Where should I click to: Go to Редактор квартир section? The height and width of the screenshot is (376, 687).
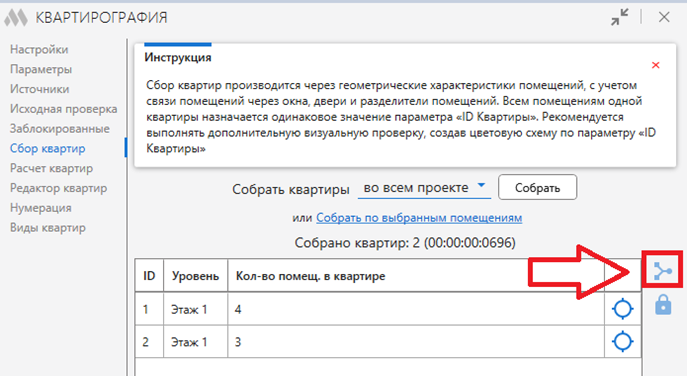coord(58,188)
